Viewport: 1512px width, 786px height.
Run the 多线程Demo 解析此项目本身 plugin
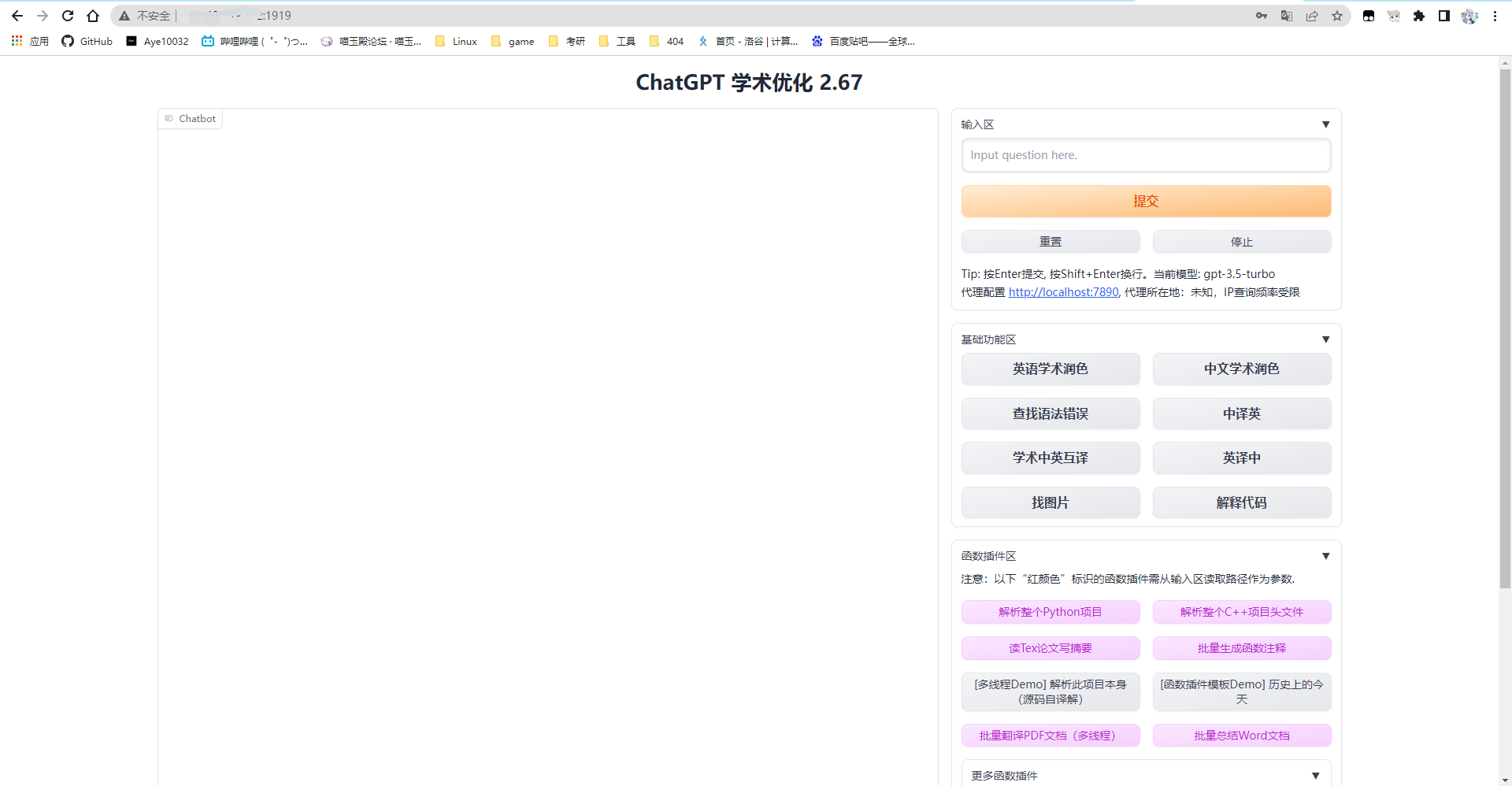pyautogui.click(x=1051, y=691)
